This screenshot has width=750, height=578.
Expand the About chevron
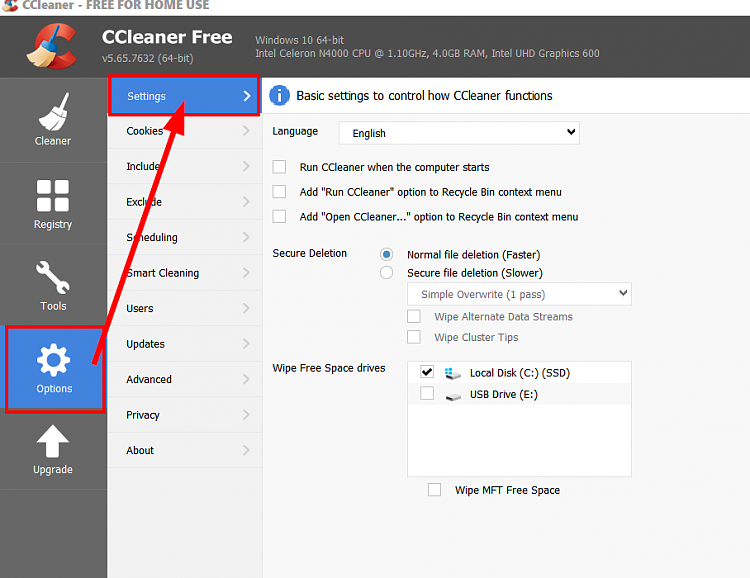click(246, 450)
